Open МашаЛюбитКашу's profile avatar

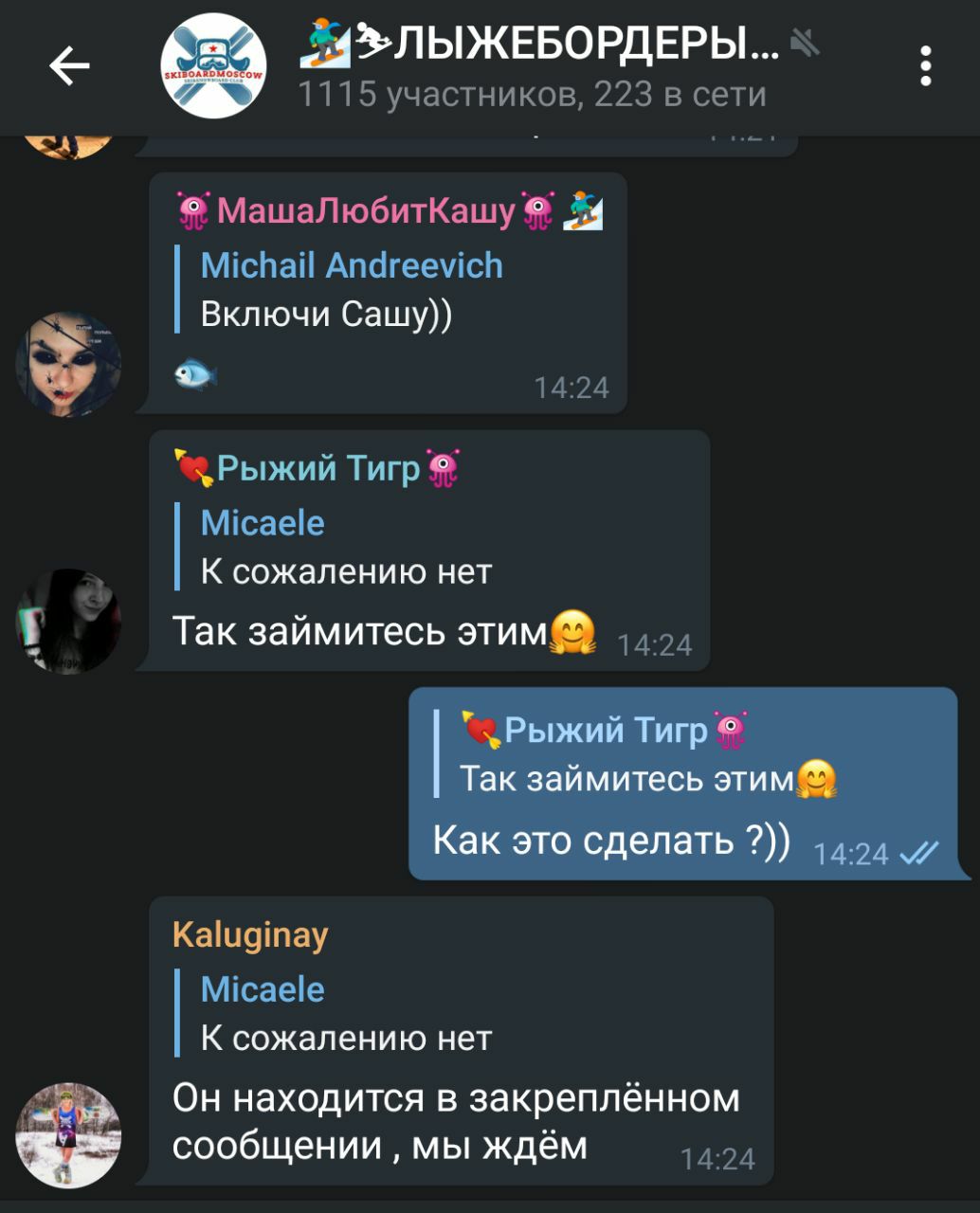[x=68, y=364]
